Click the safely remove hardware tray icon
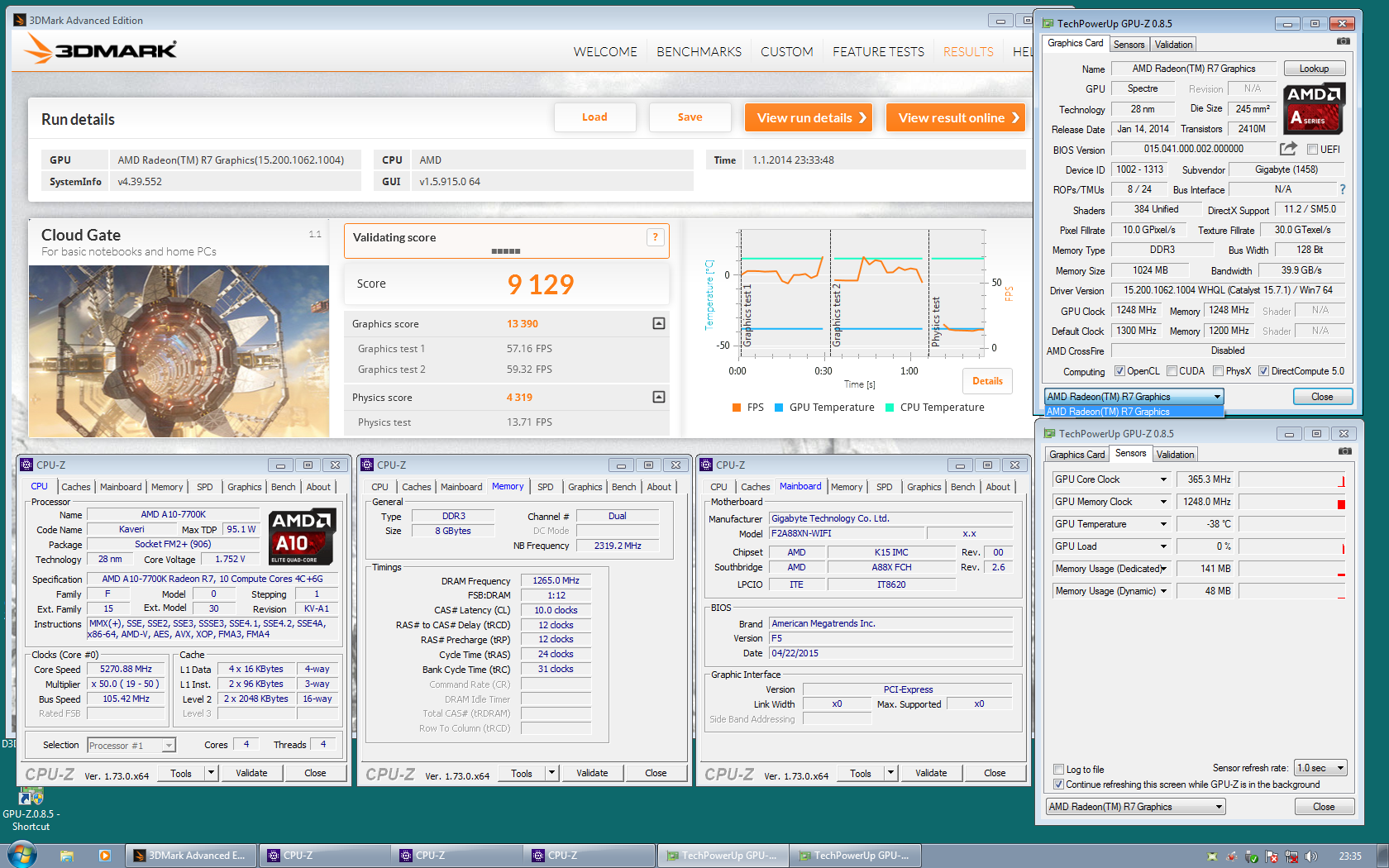 tap(1252, 856)
